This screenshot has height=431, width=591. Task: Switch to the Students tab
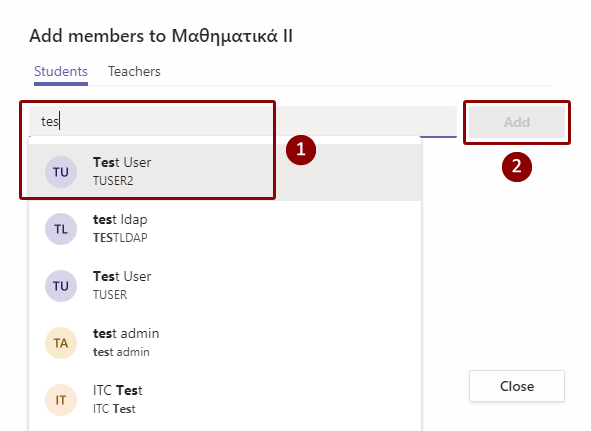click(x=61, y=71)
